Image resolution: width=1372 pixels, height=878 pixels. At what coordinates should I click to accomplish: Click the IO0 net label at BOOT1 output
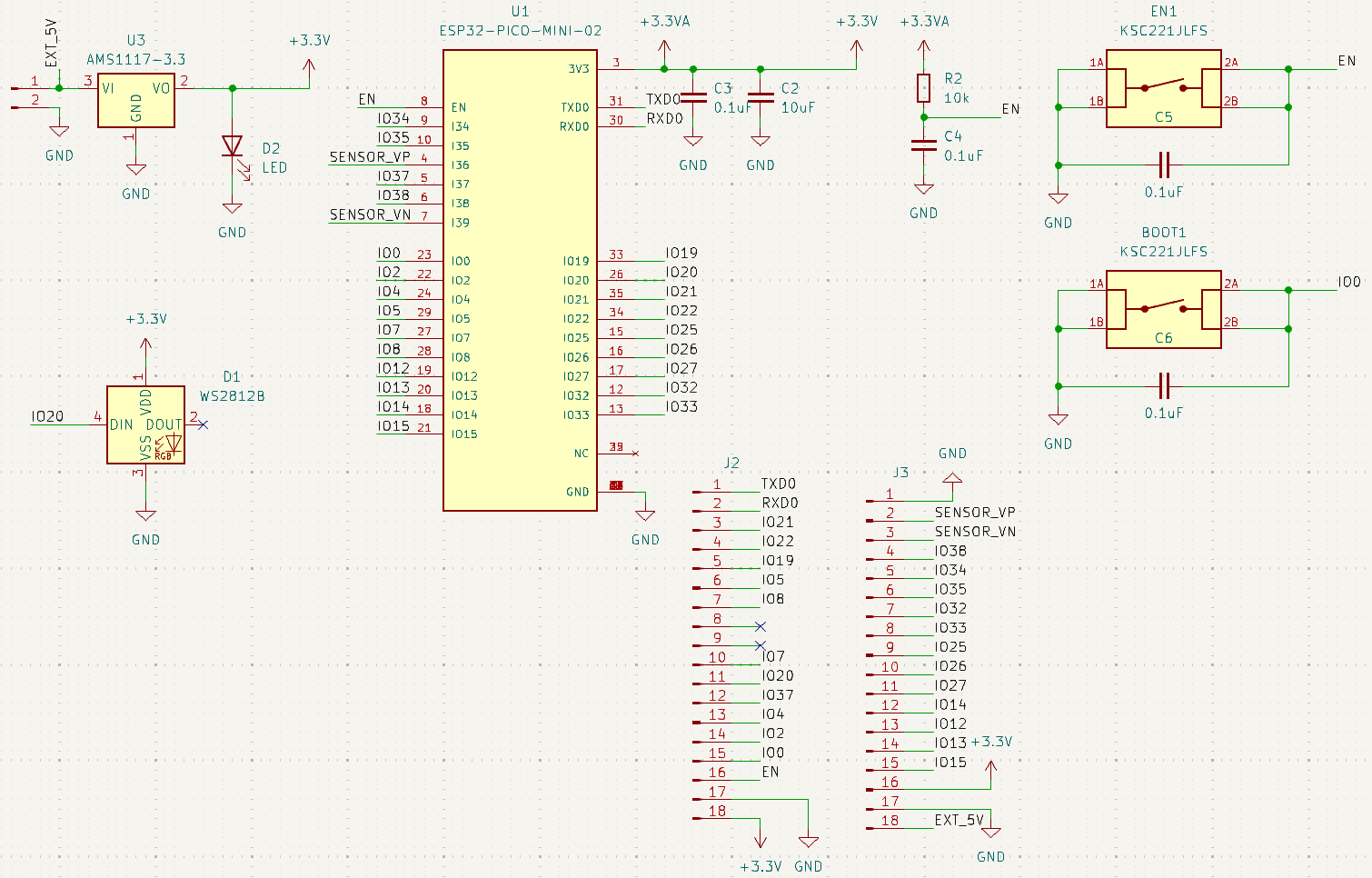[x=1349, y=282]
